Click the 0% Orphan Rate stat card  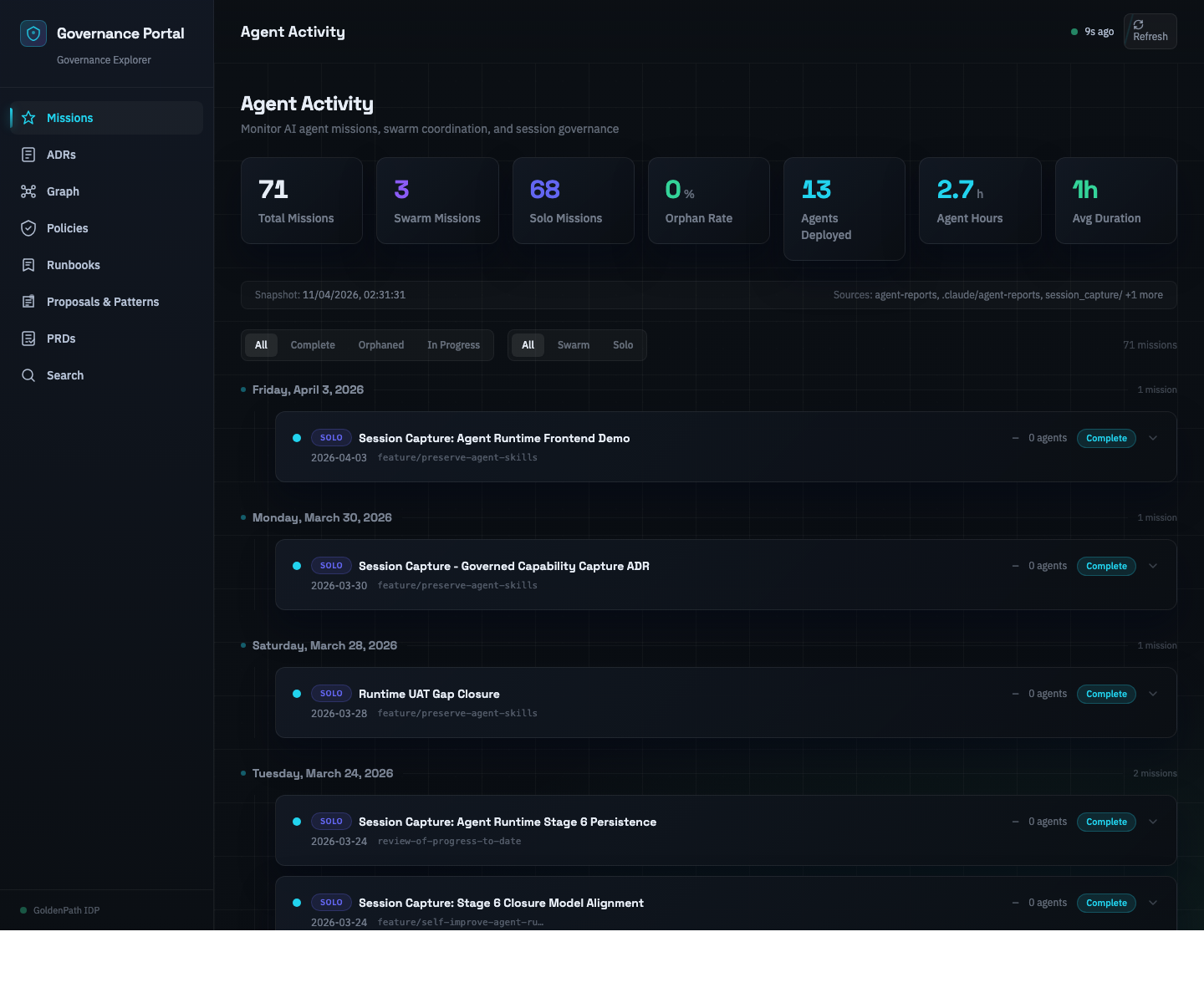pyautogui.click(x=708, y=201)
